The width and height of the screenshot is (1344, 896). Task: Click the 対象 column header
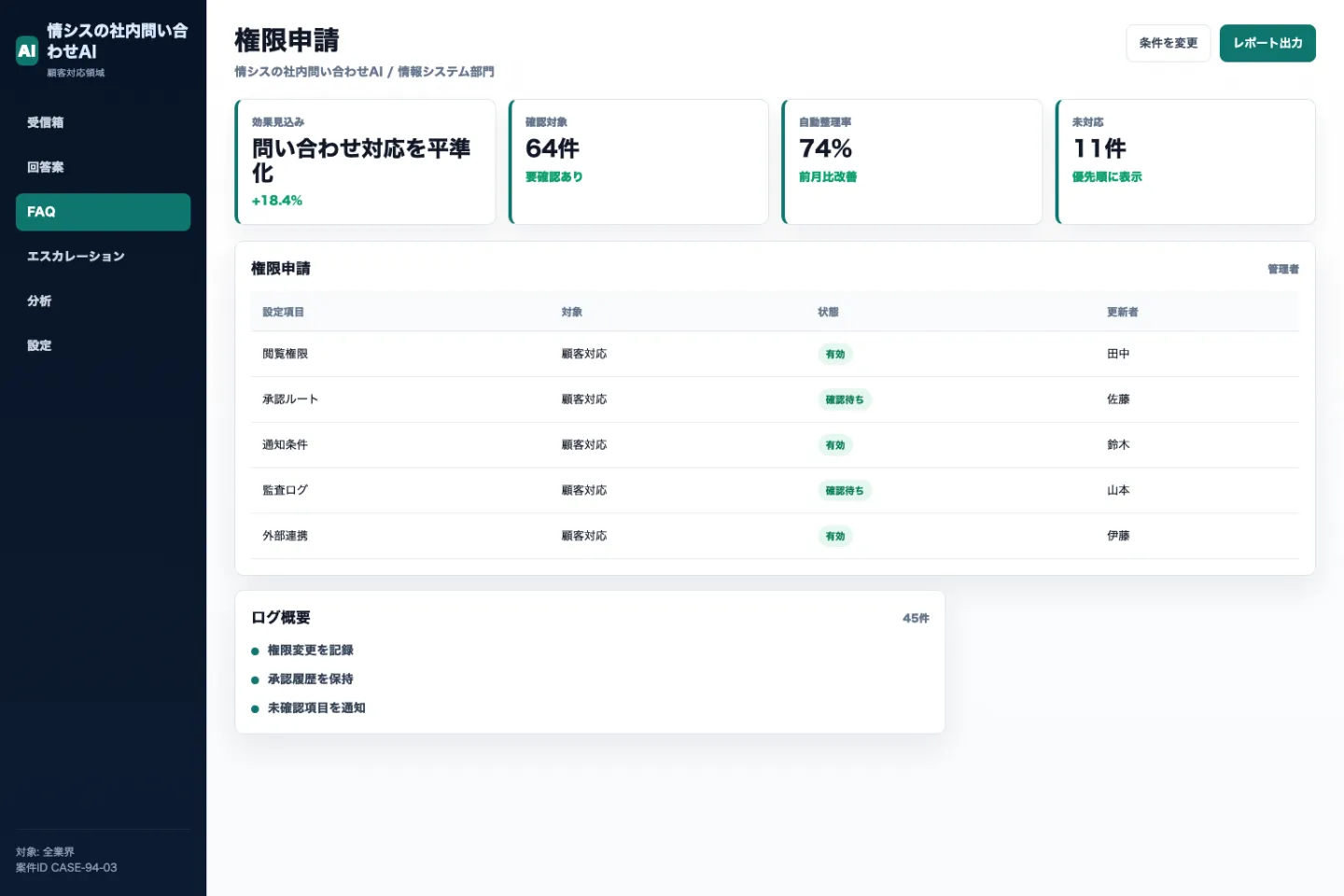(572, 312)
